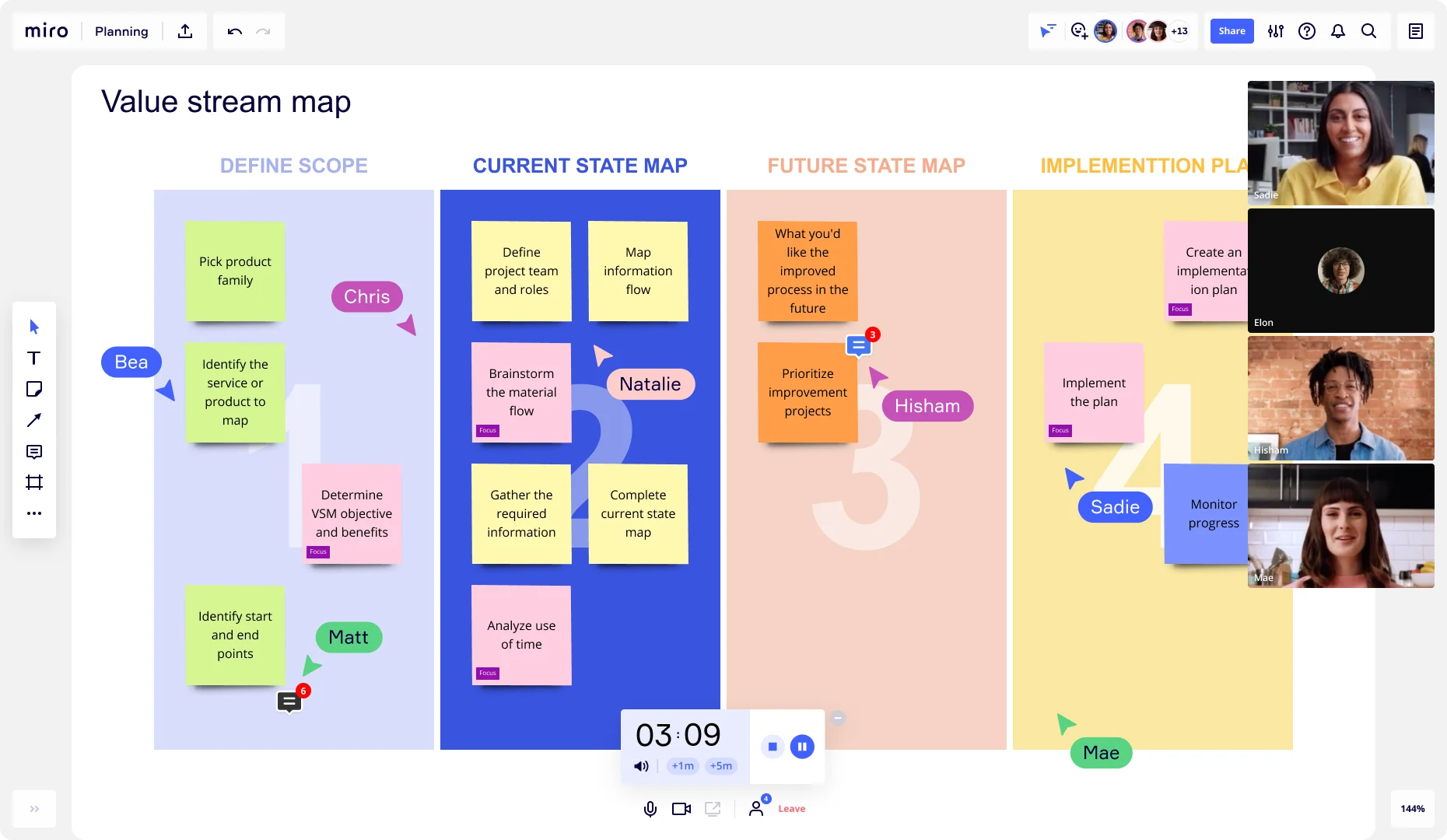Viewport: 1447px width, 840px height.
Task: Select the Sticky note tool
Action: coord(34,389)
